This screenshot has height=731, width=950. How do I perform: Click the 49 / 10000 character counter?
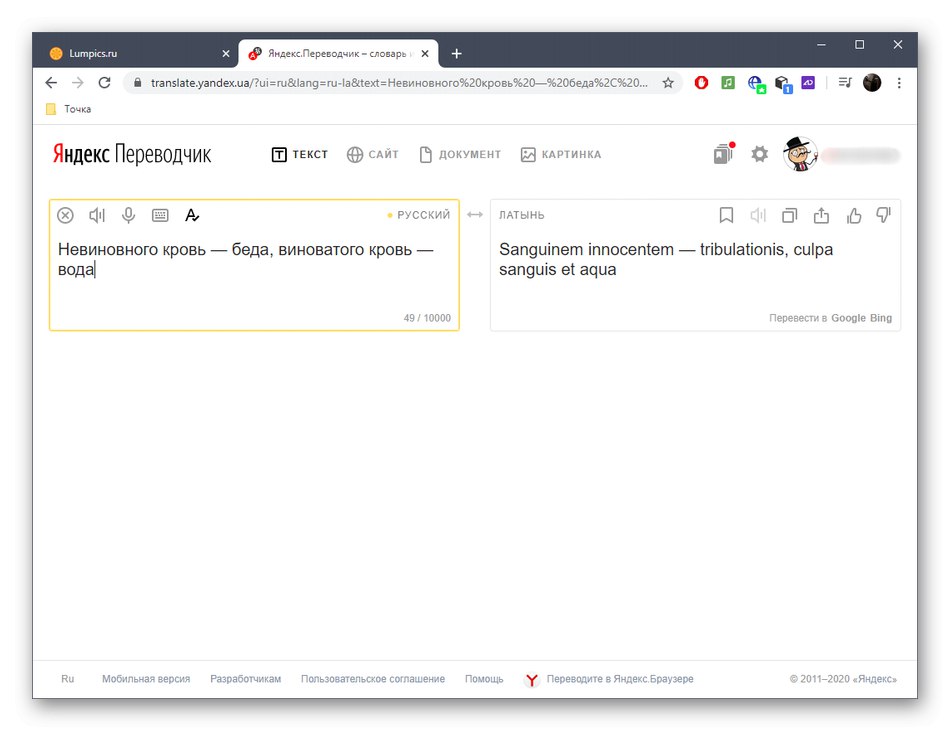(427, 318)
